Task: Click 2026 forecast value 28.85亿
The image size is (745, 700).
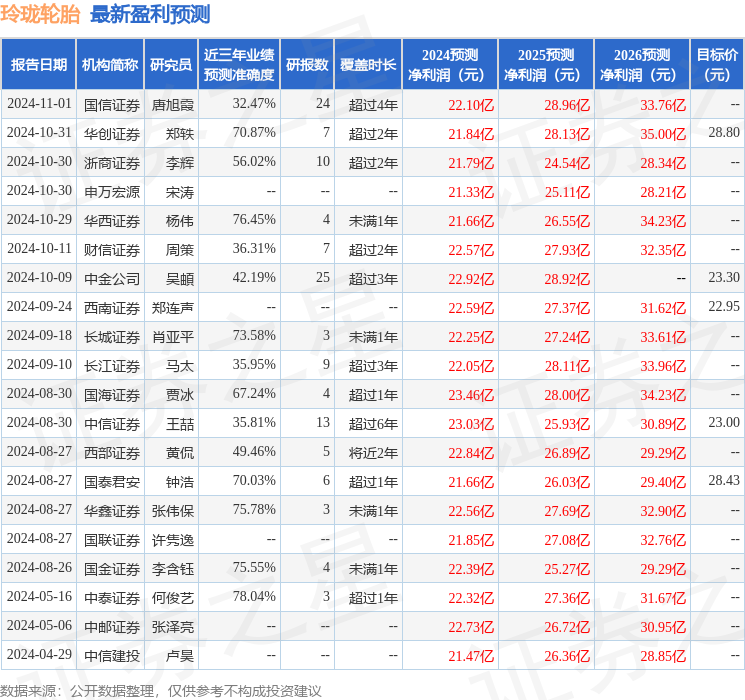Action: pyautogui.click(x=663, y=656)
